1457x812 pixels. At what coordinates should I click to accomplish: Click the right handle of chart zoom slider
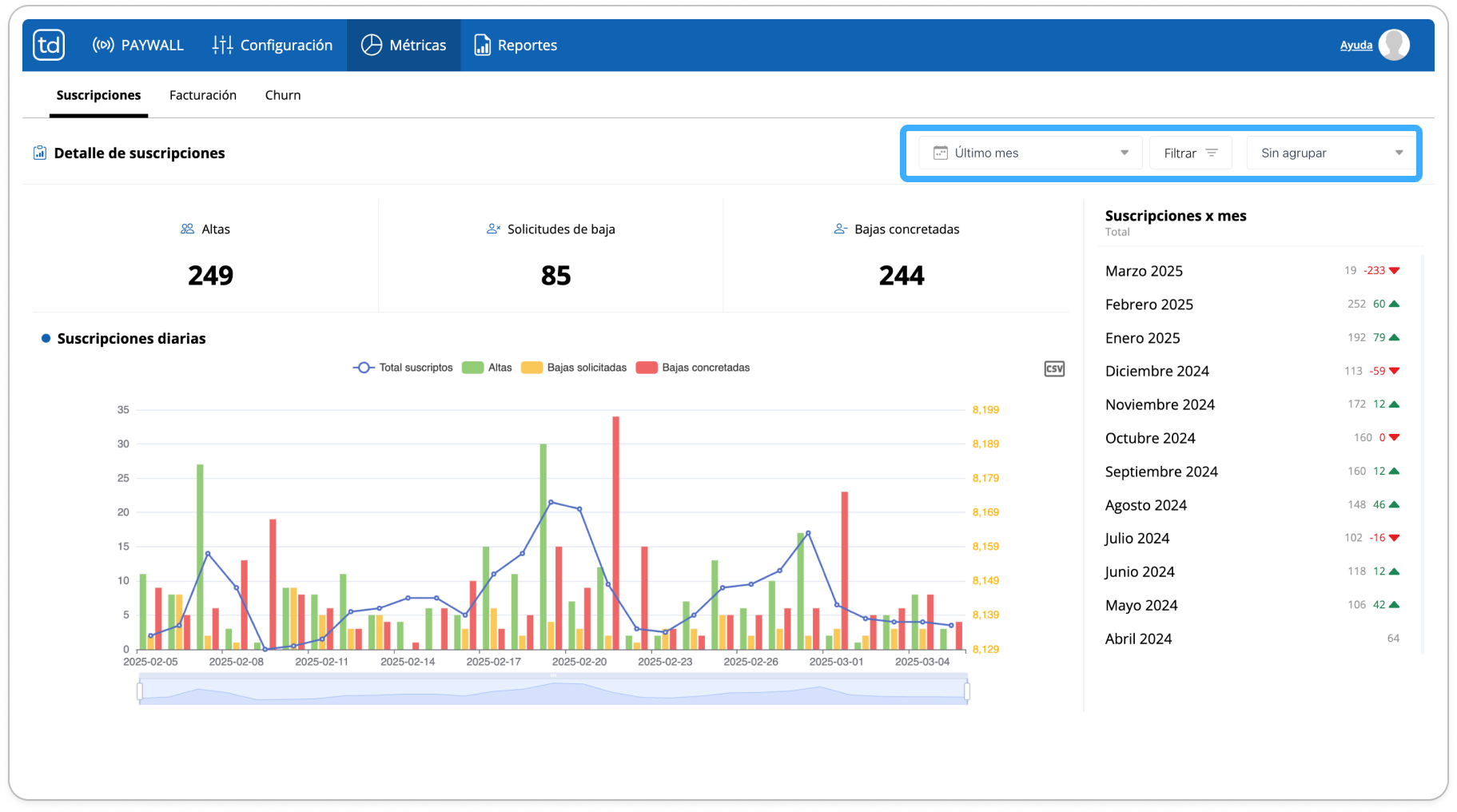pyautogui.click(x=967, y=691)
